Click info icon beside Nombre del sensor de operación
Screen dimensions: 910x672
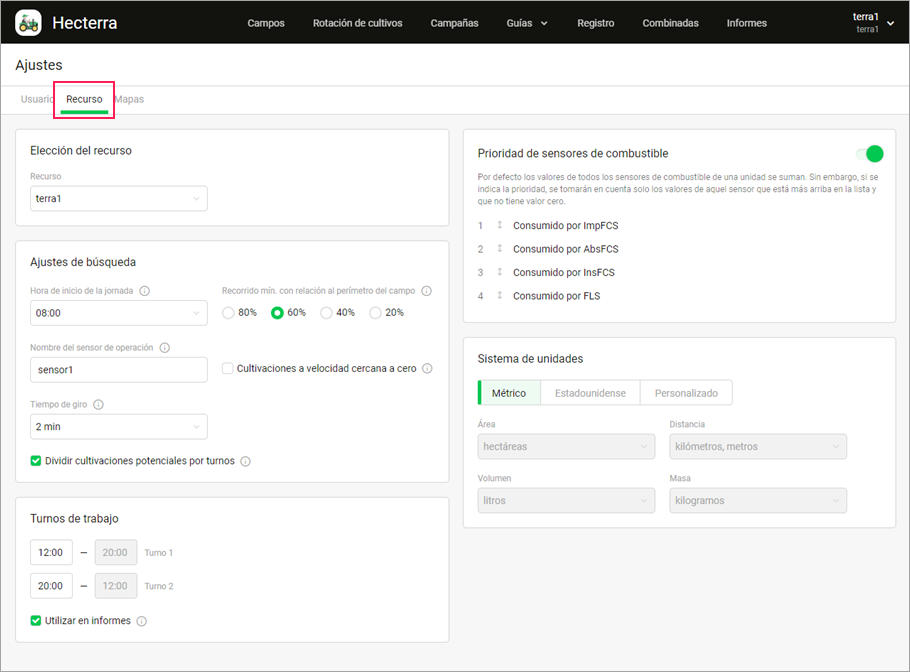[x=165, y=348]
